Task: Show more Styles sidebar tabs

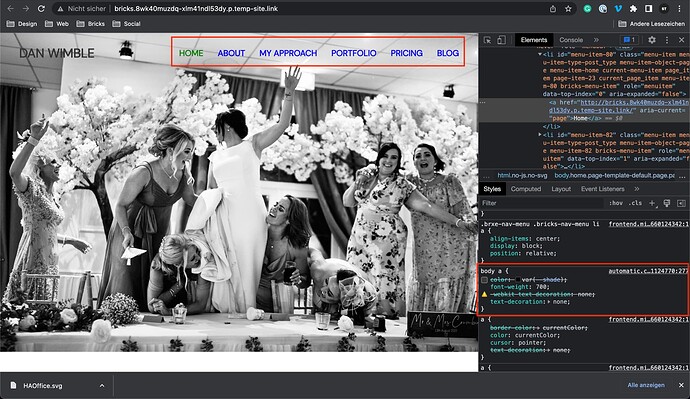Action: (x=636, y=189)
